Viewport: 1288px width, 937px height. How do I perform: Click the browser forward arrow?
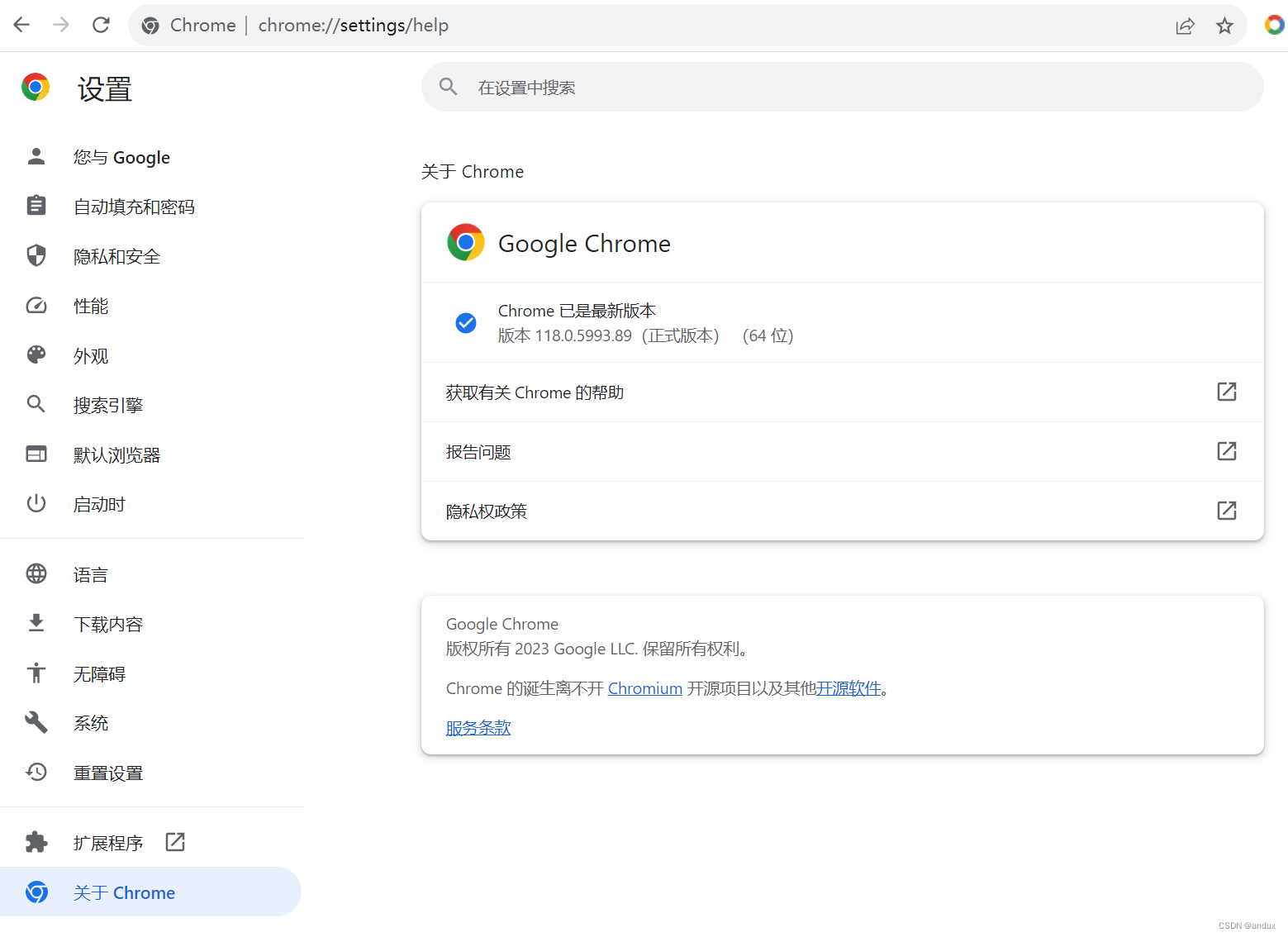coord(61,25)
